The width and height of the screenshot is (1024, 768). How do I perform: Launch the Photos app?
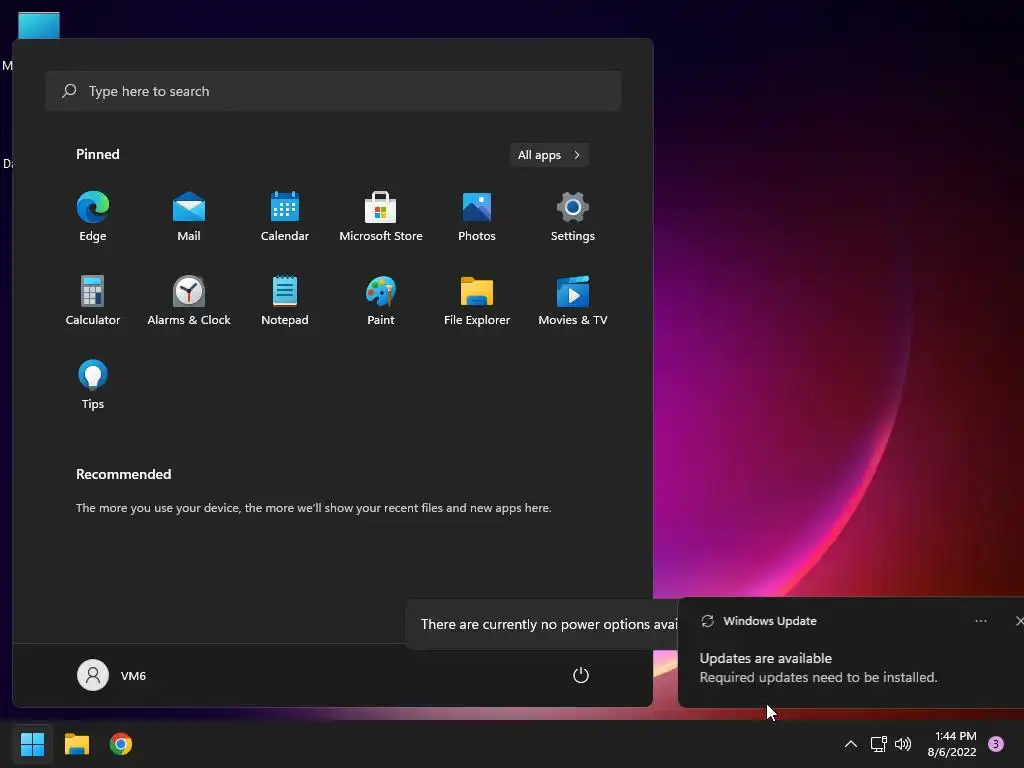[x=477, y=217]
